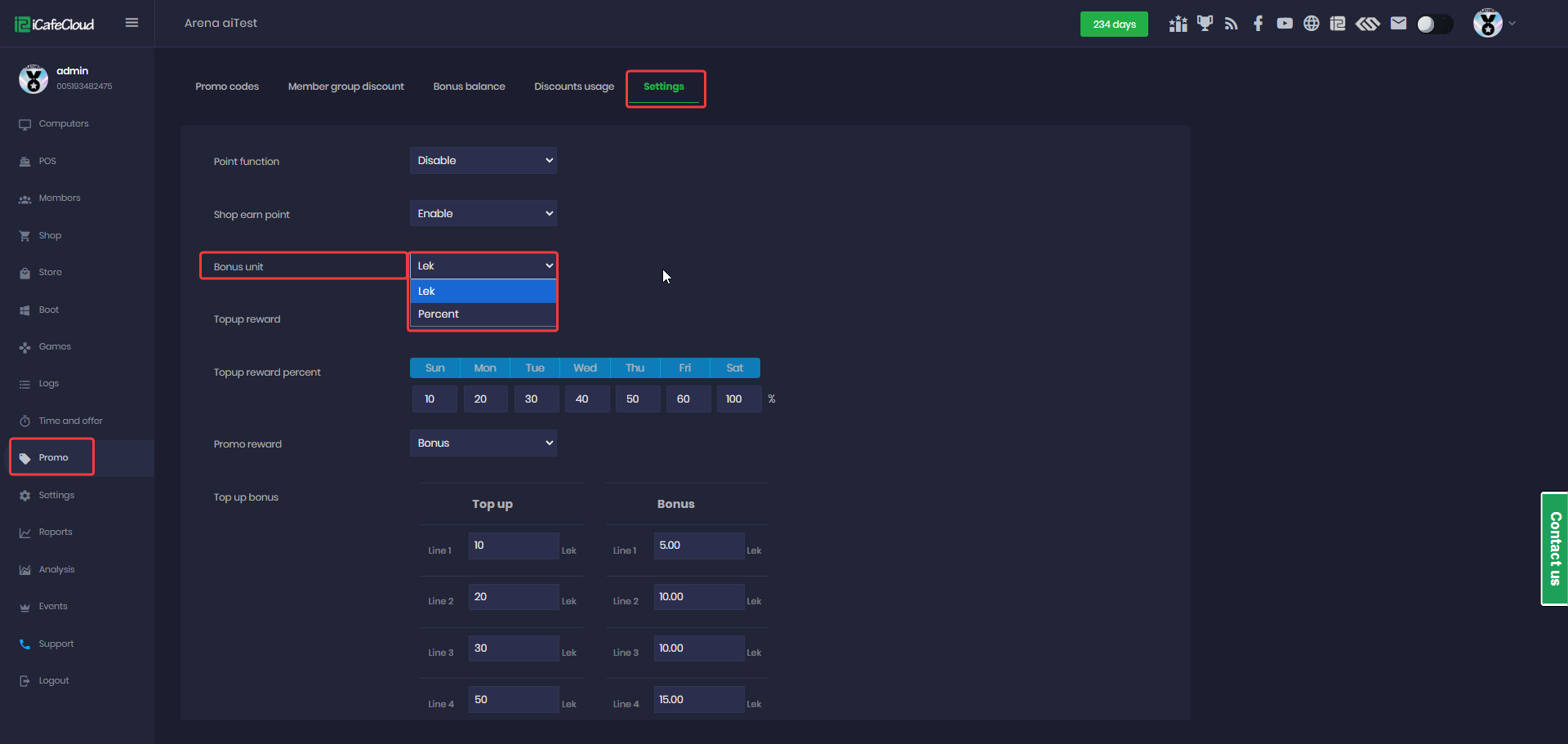Open the mail envelope icon
This screenshot has width=1568, height=744.
pos(1398,24)
